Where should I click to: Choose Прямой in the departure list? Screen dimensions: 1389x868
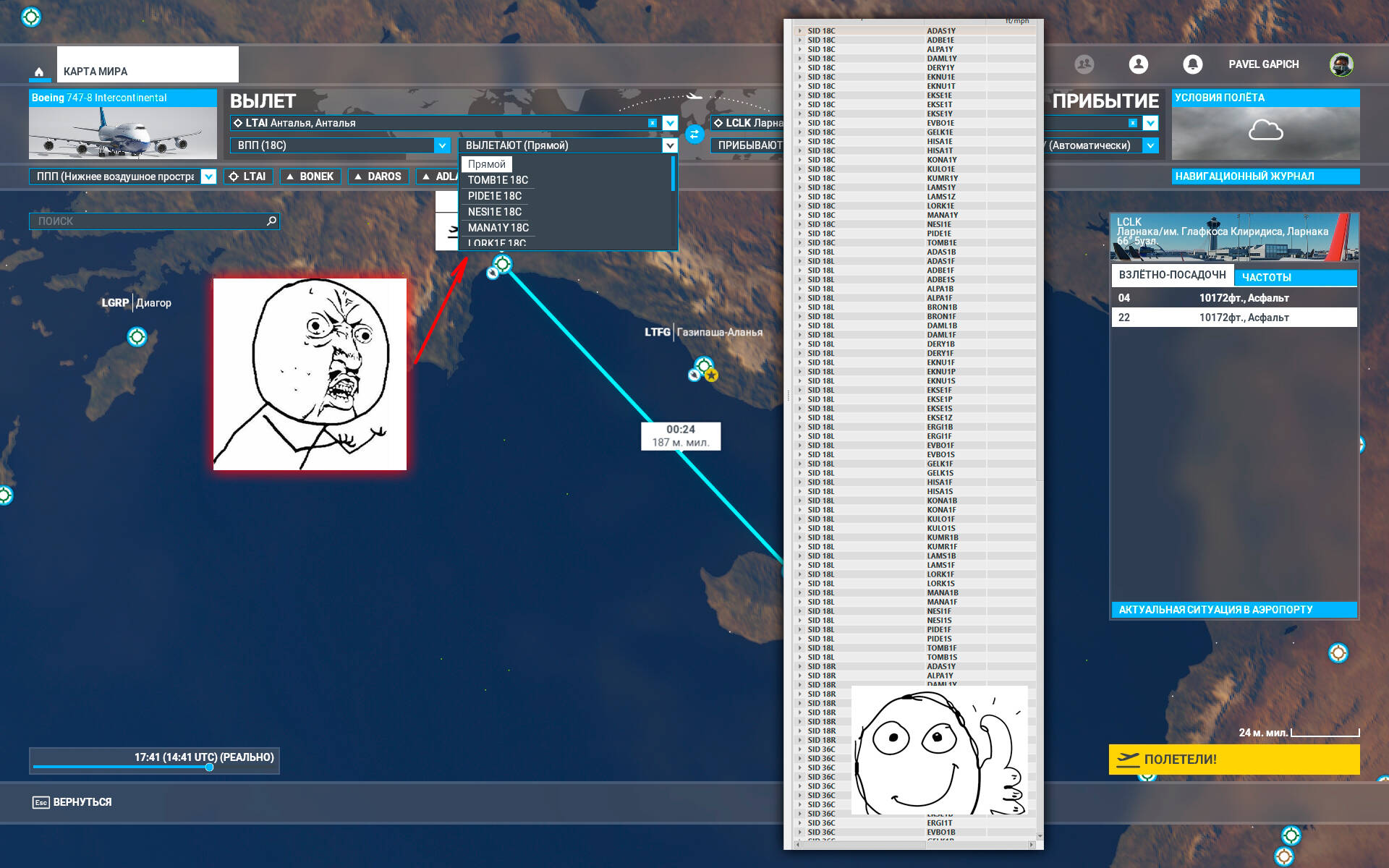pos(487,164)
